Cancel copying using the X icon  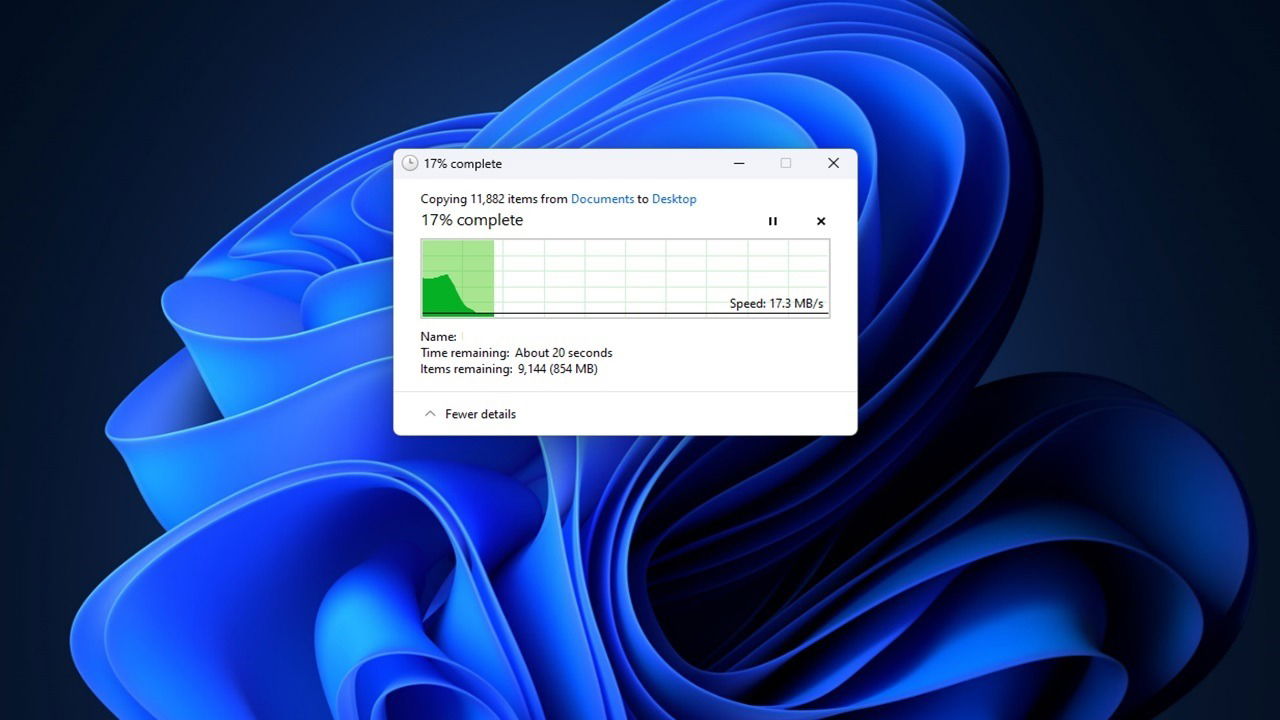[820, 221]
